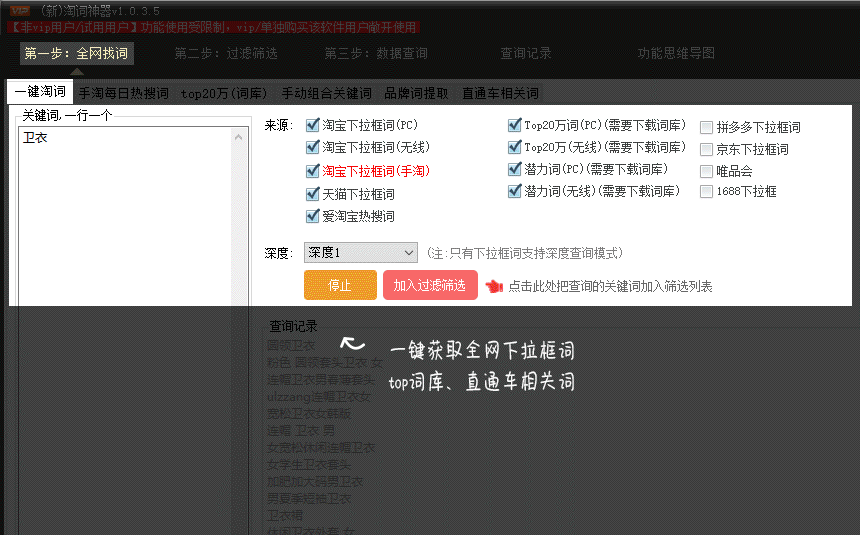860x535 pixels.
Task: Uncheck 潜力词(PC) source
Action: pyautogui.click(x=514, y=169)
